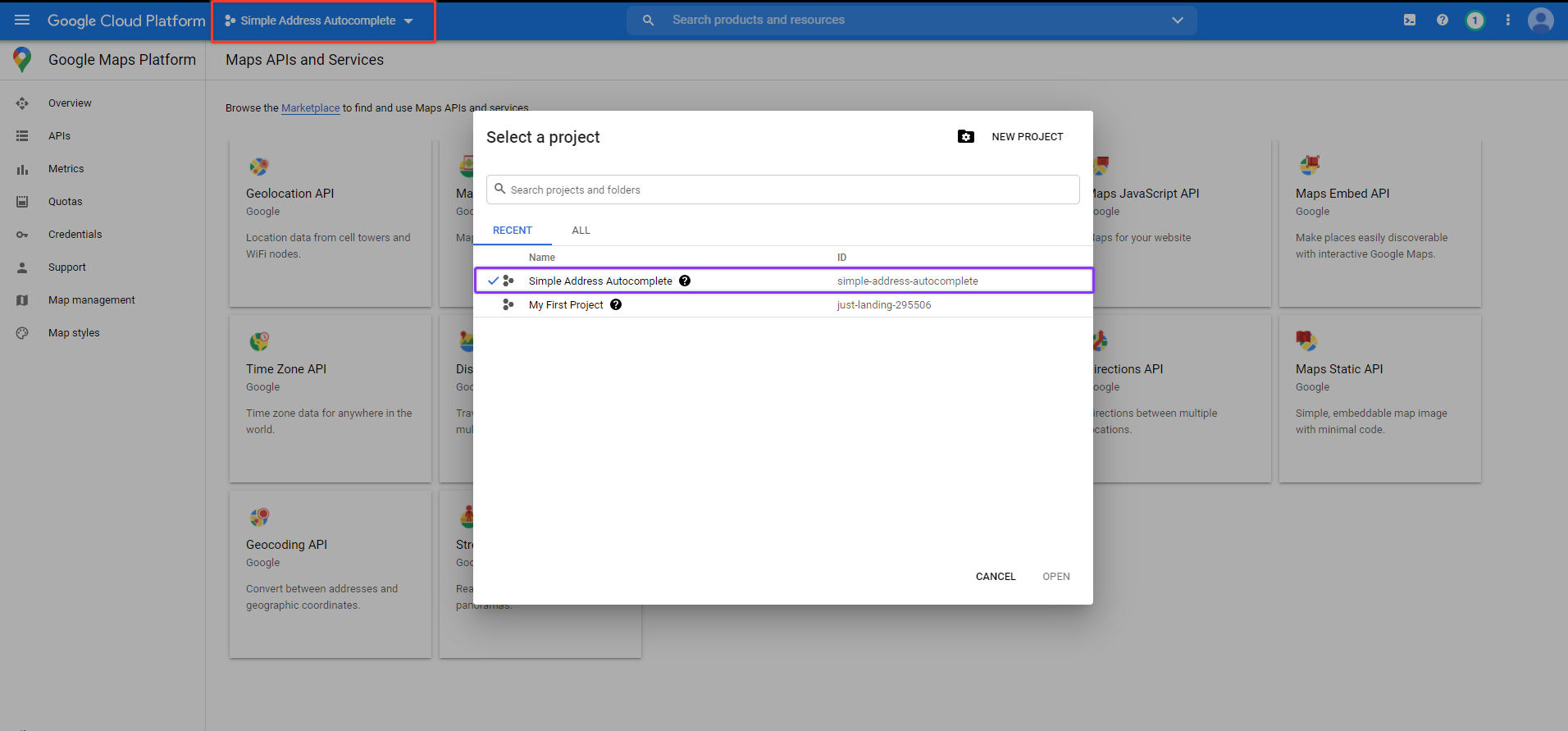Open the Geolocation API card
The width and height of the screenshot is (1568, 731).
tap(330, 223)
